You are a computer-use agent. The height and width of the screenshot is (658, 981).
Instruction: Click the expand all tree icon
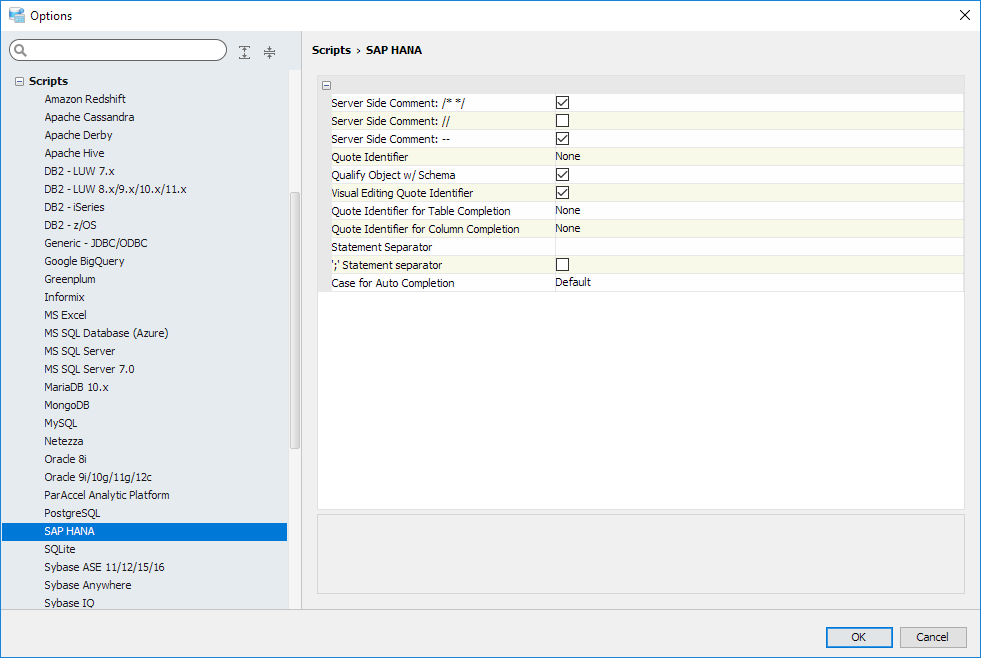point(245,52)
